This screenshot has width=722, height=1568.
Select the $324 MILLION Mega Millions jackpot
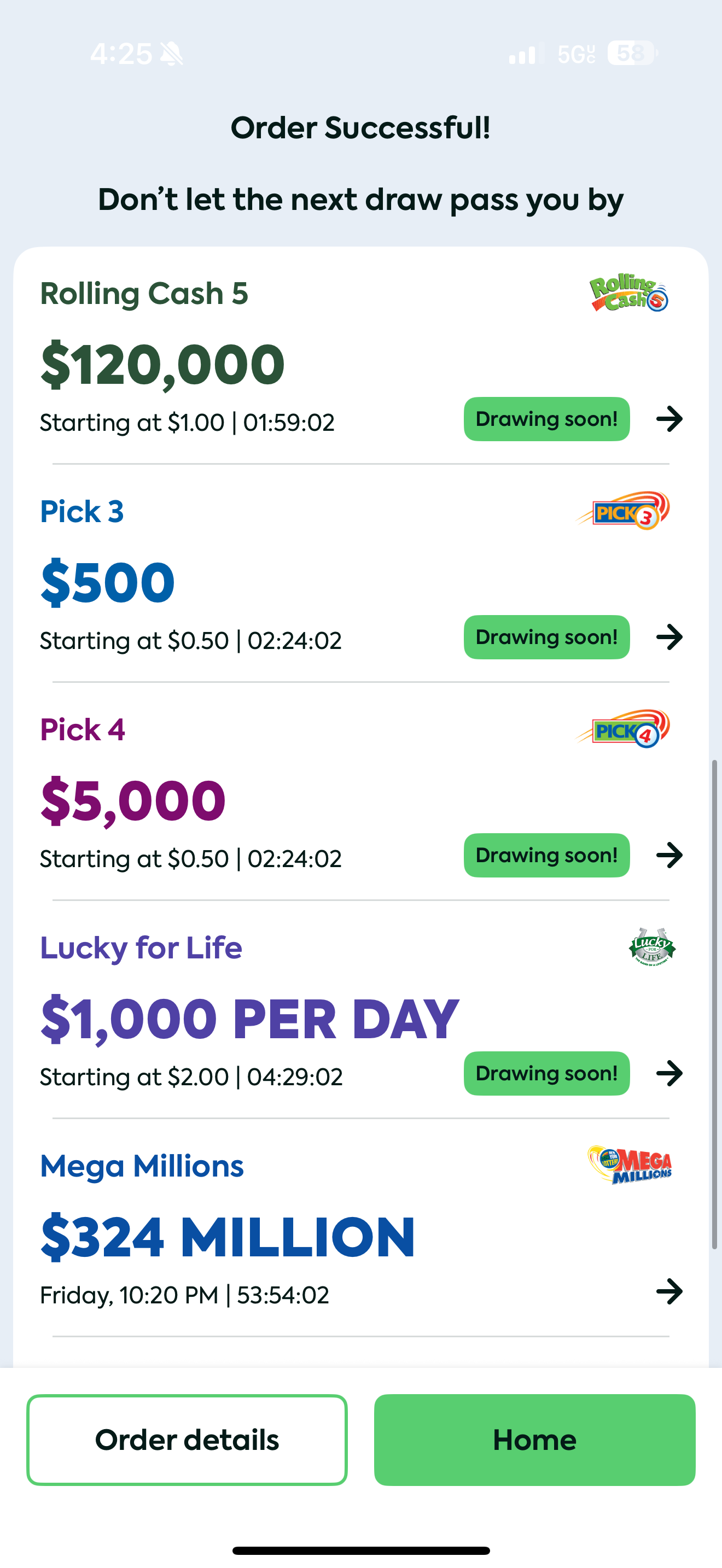[228, 1236]
